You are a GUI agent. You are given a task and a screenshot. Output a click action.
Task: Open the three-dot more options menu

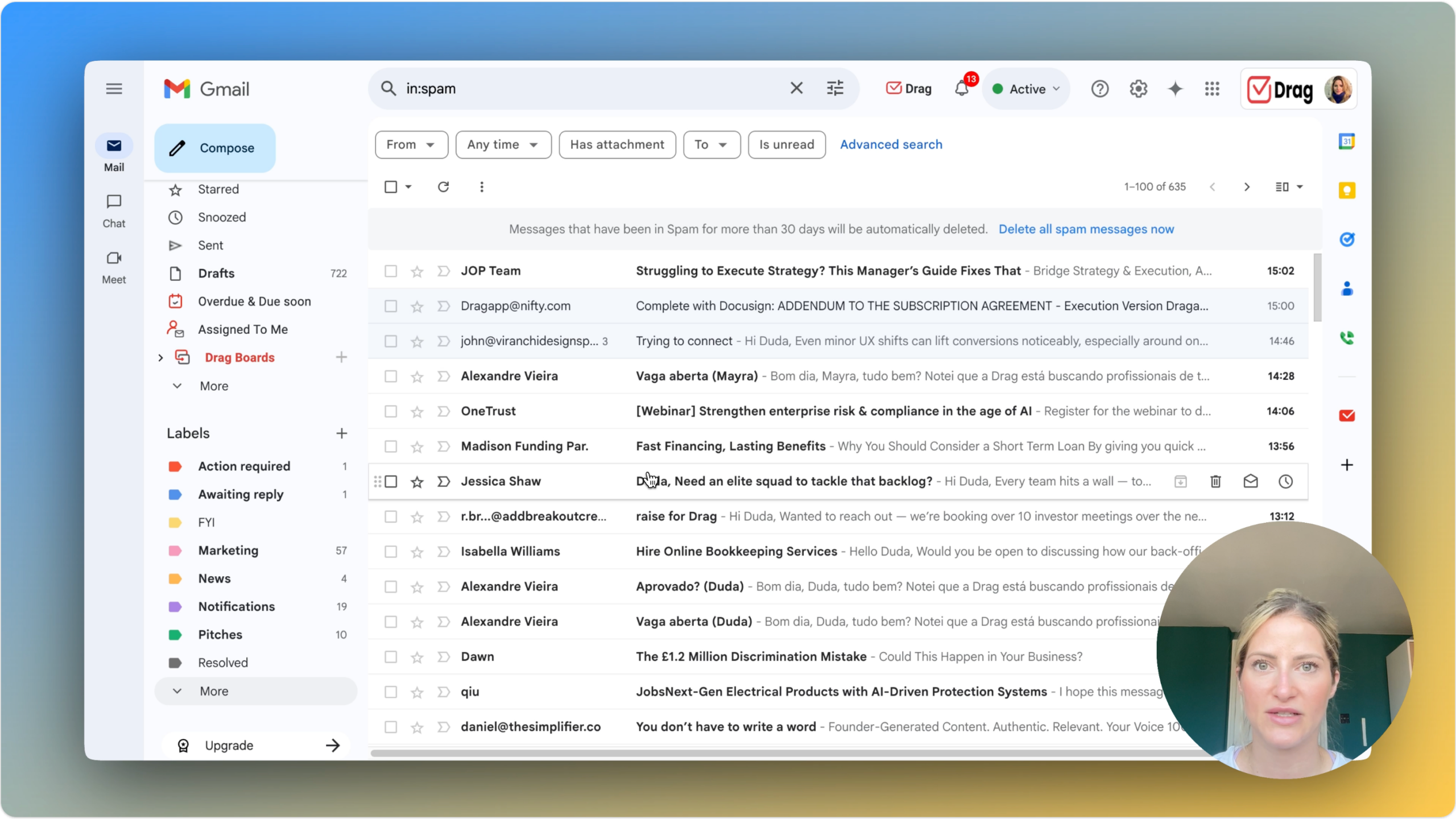pos(481,187)
